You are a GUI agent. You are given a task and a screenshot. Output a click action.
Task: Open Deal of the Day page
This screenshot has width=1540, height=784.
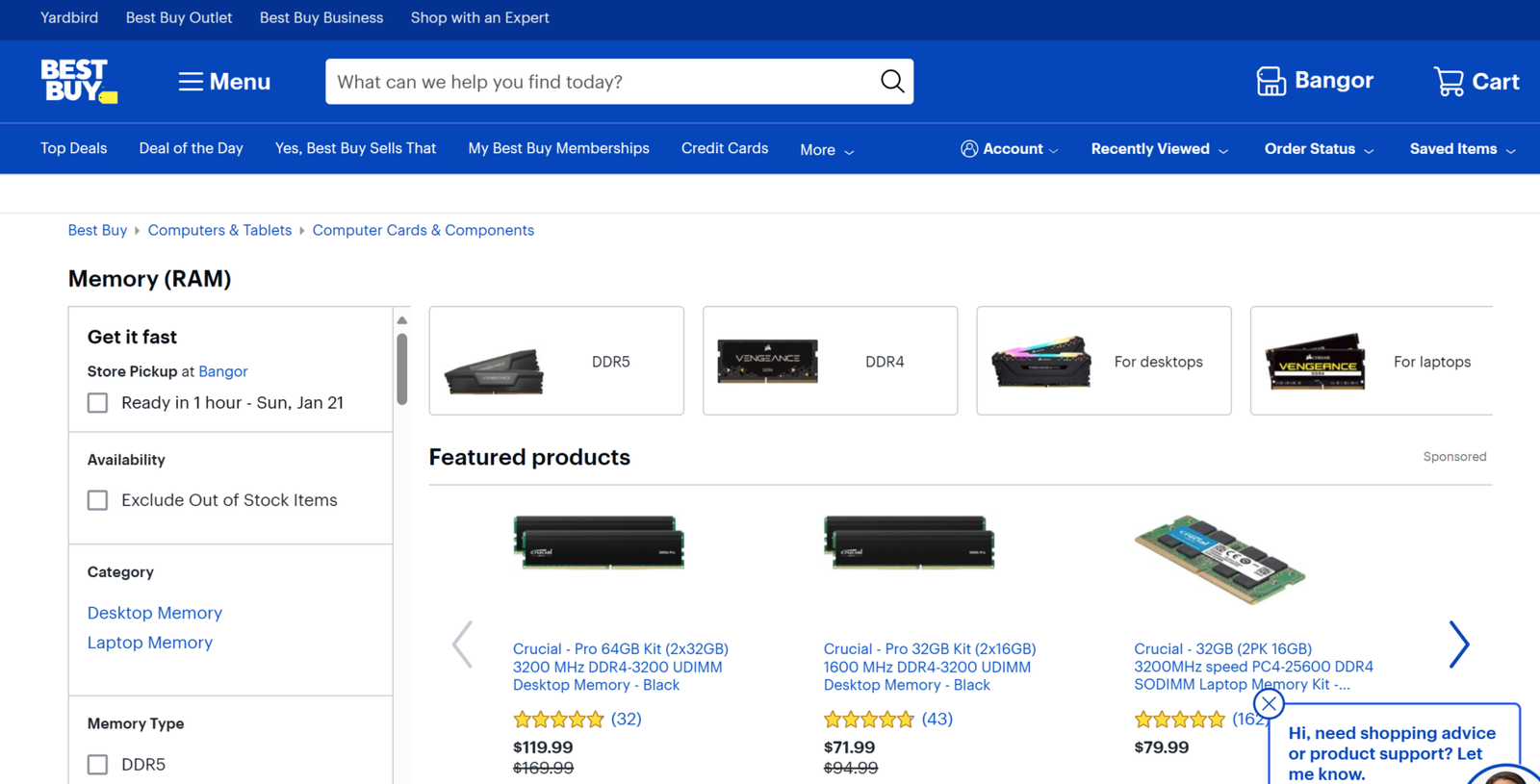pos(191,148)
